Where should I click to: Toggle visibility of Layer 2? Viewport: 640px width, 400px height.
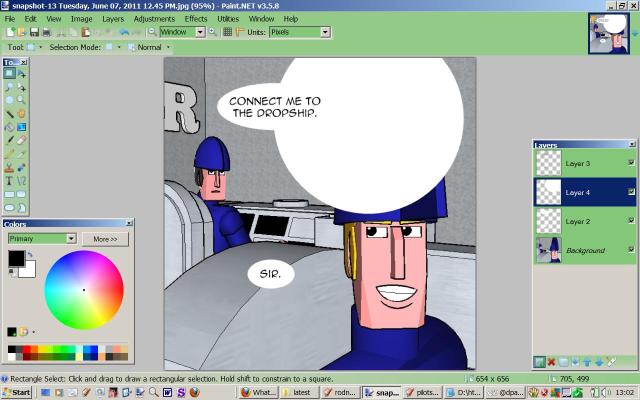click(631, 220)
